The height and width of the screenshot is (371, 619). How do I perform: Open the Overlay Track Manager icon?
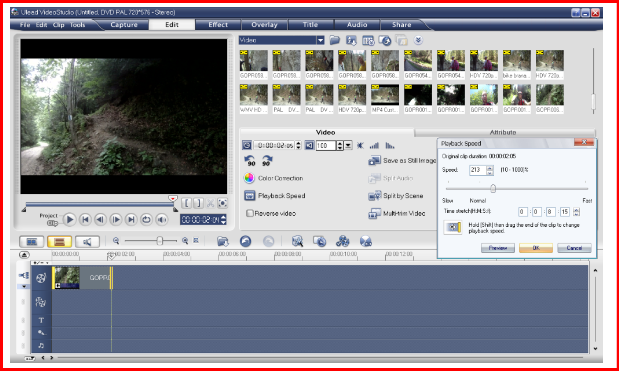[343, 241]
